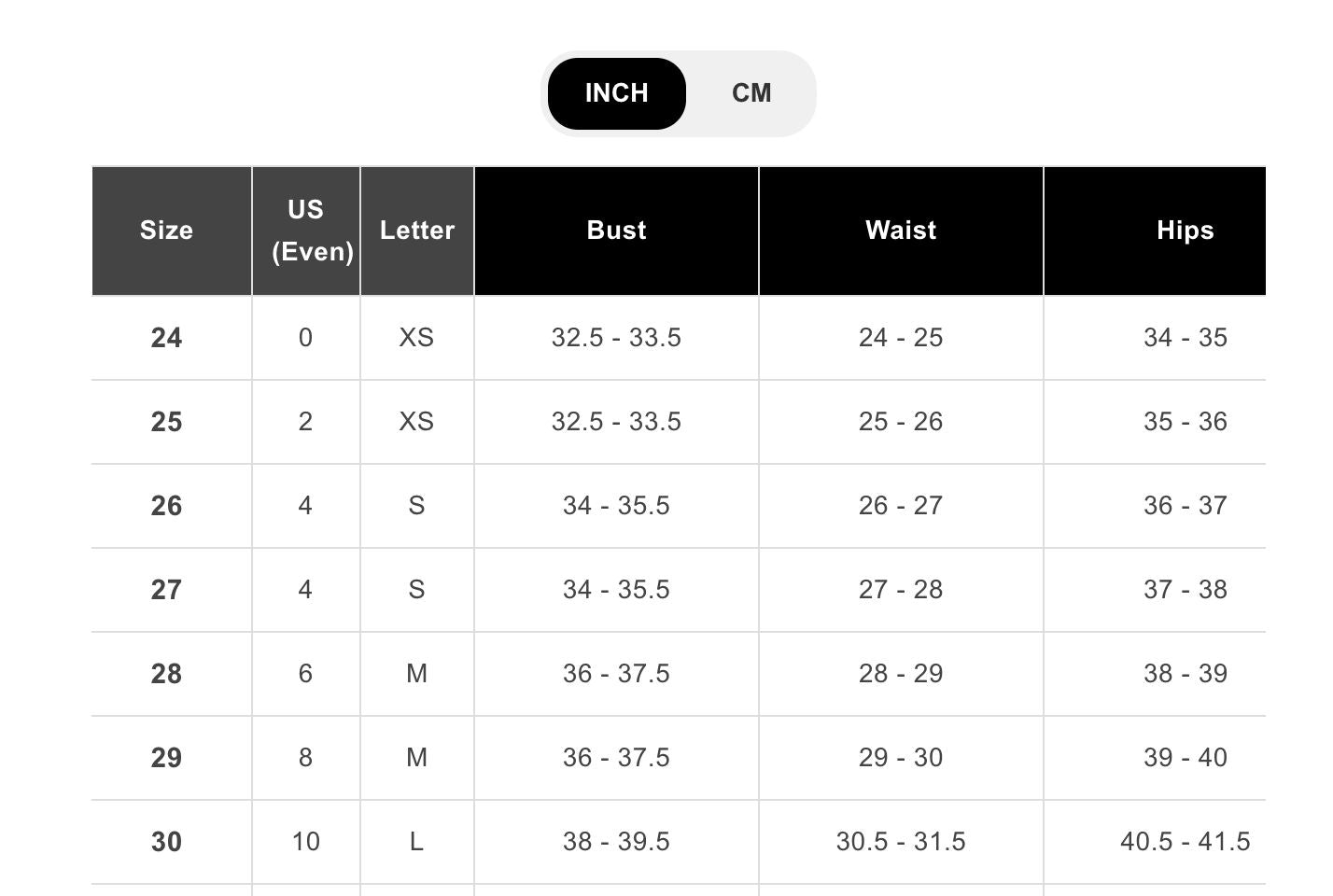
Task: Choose size 26 in the Size column
Action: click(167, 506)
